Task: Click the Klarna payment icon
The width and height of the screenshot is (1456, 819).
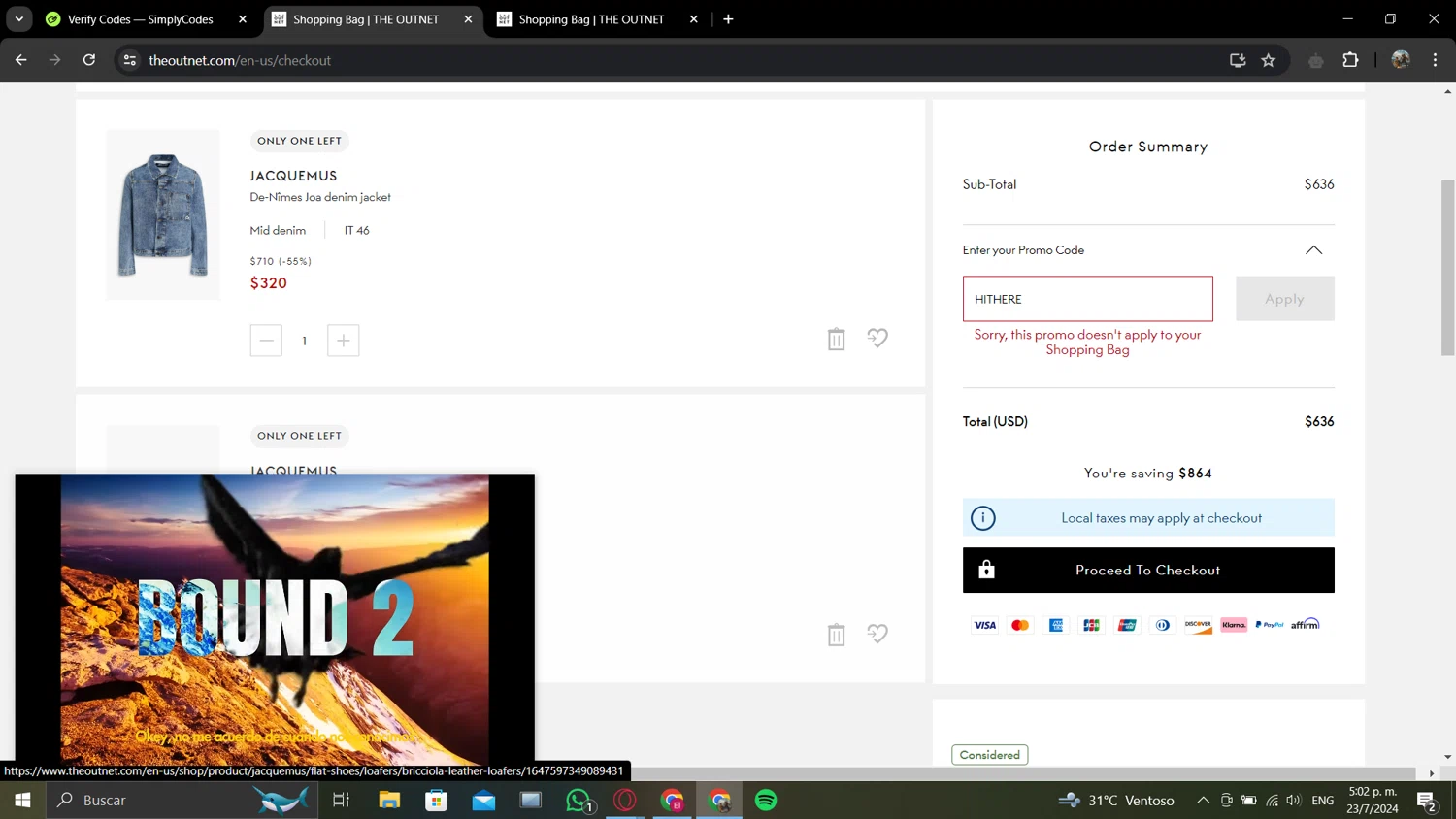Action: tap(1234, 625)
